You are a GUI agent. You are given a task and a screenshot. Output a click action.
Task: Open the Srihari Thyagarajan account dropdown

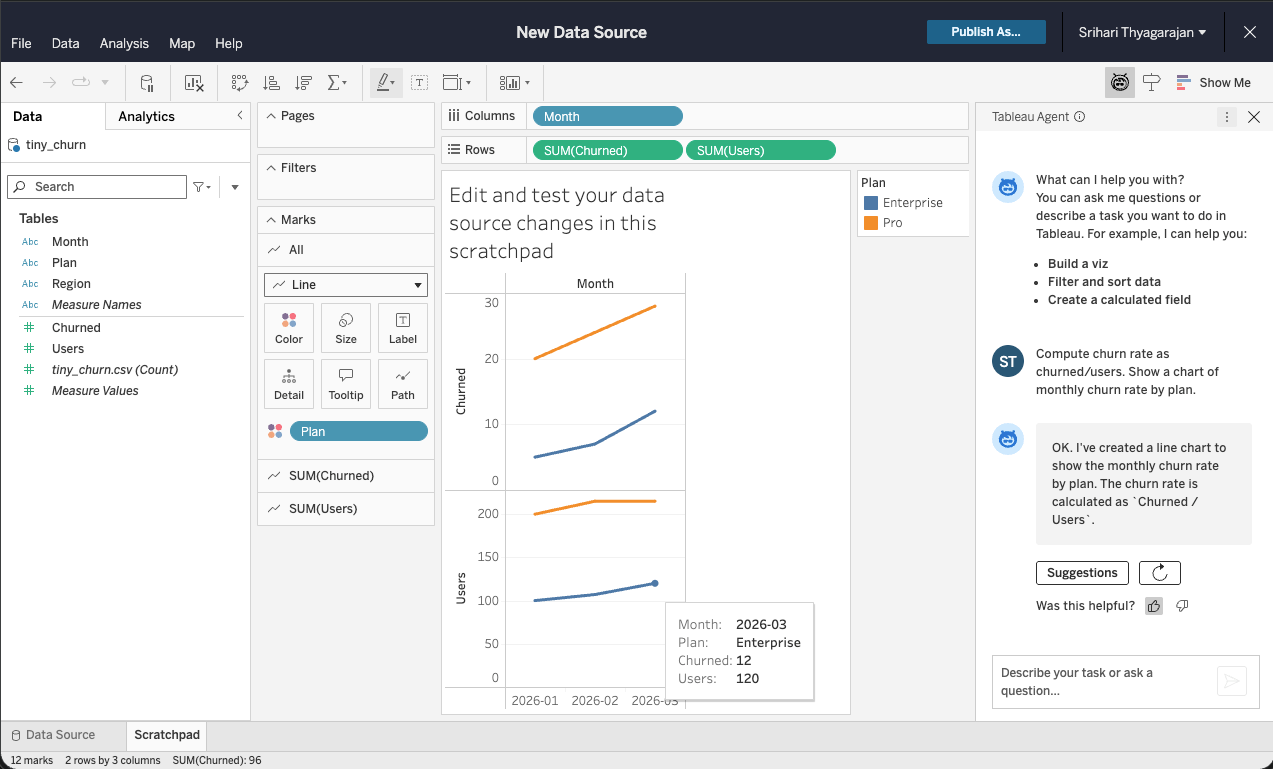[x=1142, y=32]
